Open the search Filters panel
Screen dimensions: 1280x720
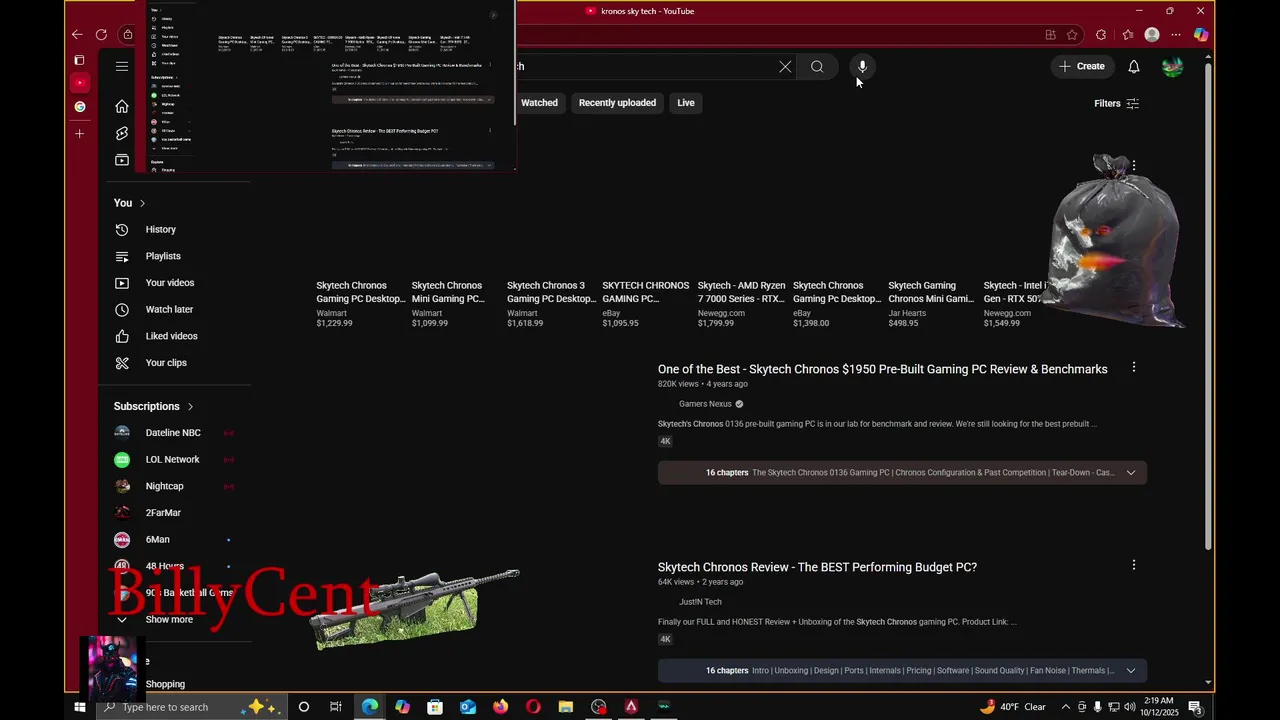pos(1116,103)
